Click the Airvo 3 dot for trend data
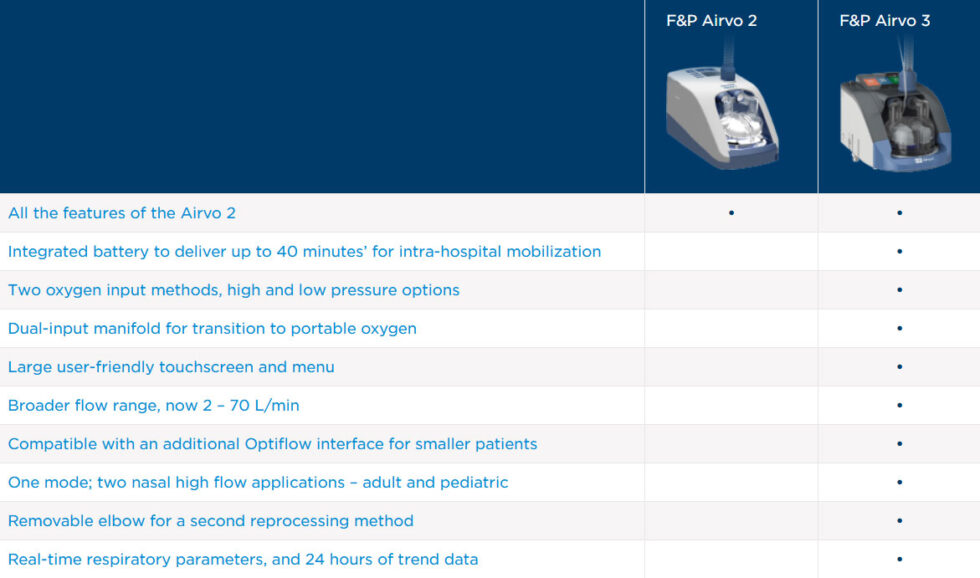This screenshot has width=980, height=578. (x=899, y=559)
